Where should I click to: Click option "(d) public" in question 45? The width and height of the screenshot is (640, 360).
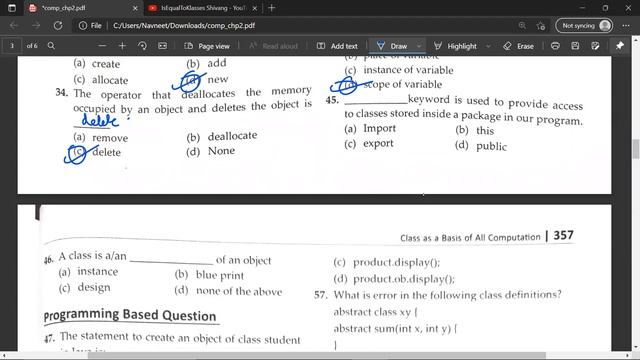[481, 146]
